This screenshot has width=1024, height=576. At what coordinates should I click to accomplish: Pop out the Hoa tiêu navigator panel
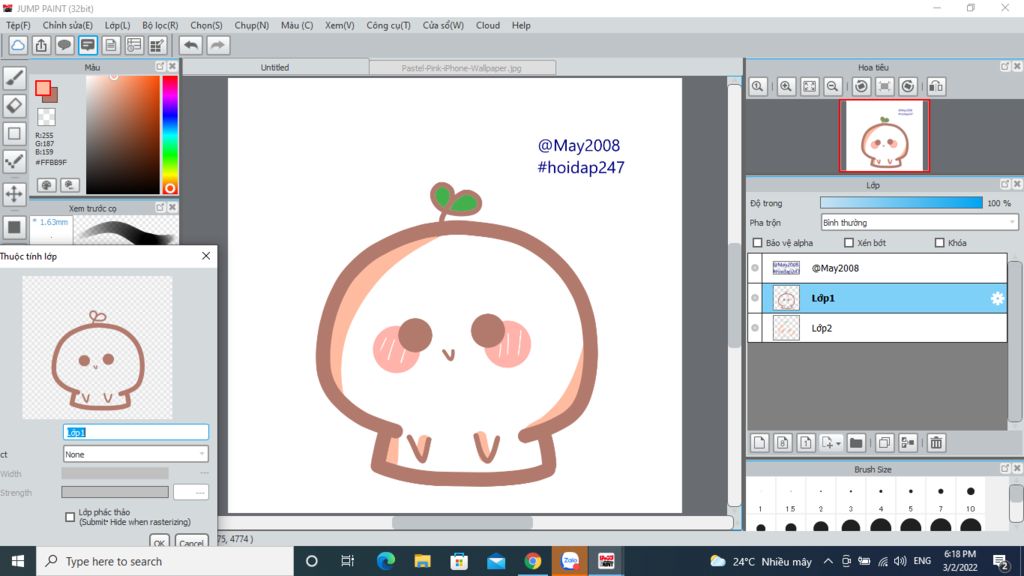point(1005,67)
